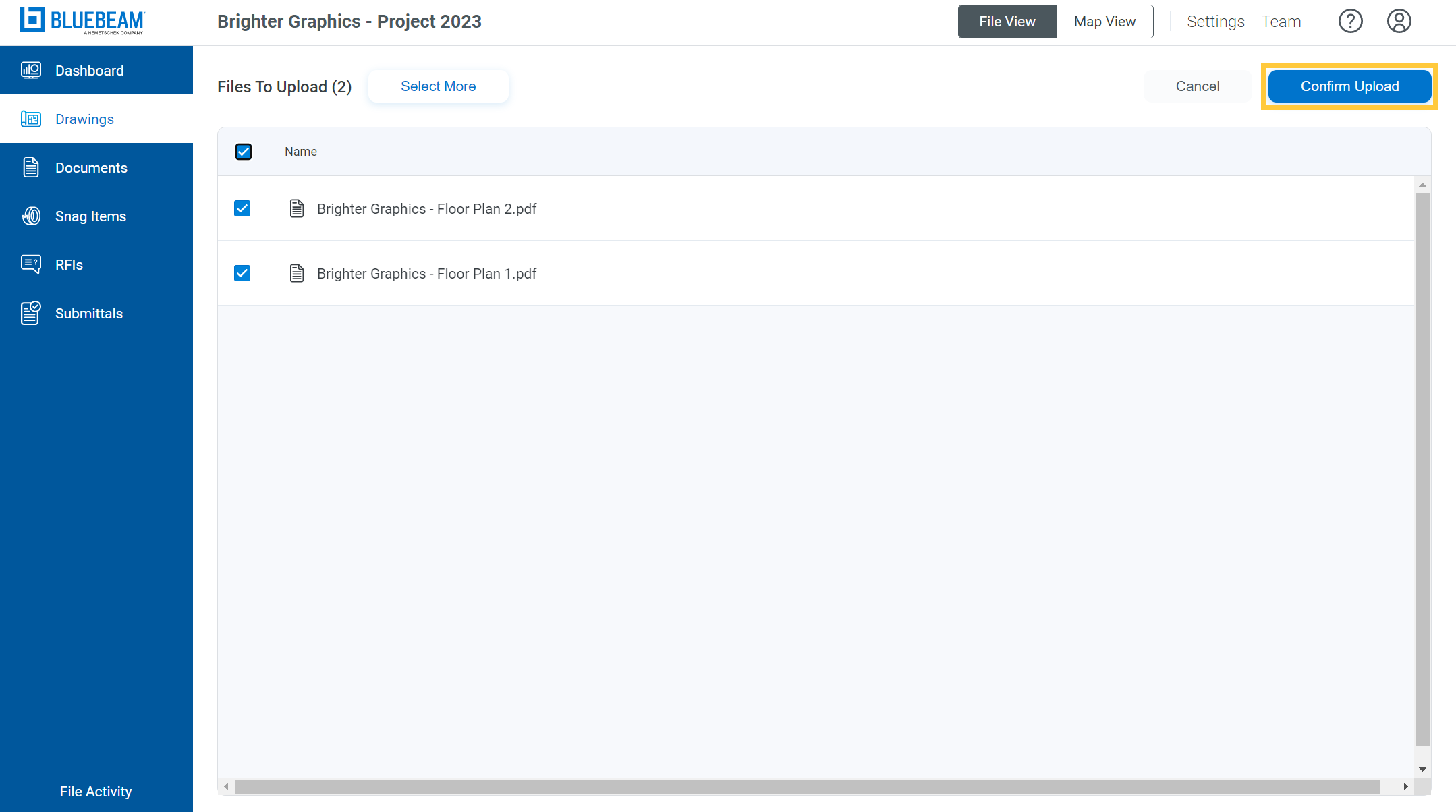Screen dimensions: 1456x812
Task: Go to Submittals label
Action: 89,314
